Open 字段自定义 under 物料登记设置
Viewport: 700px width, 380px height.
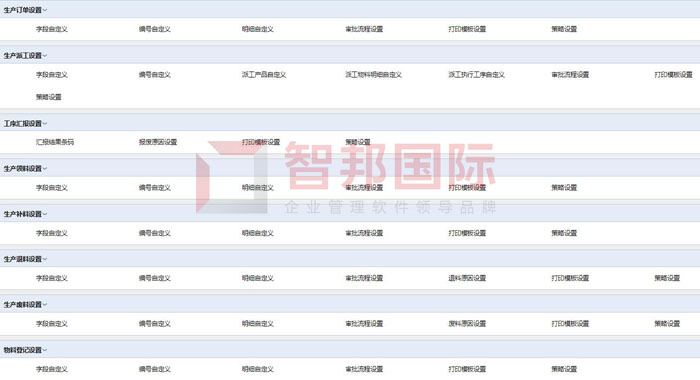coord(52,369)
